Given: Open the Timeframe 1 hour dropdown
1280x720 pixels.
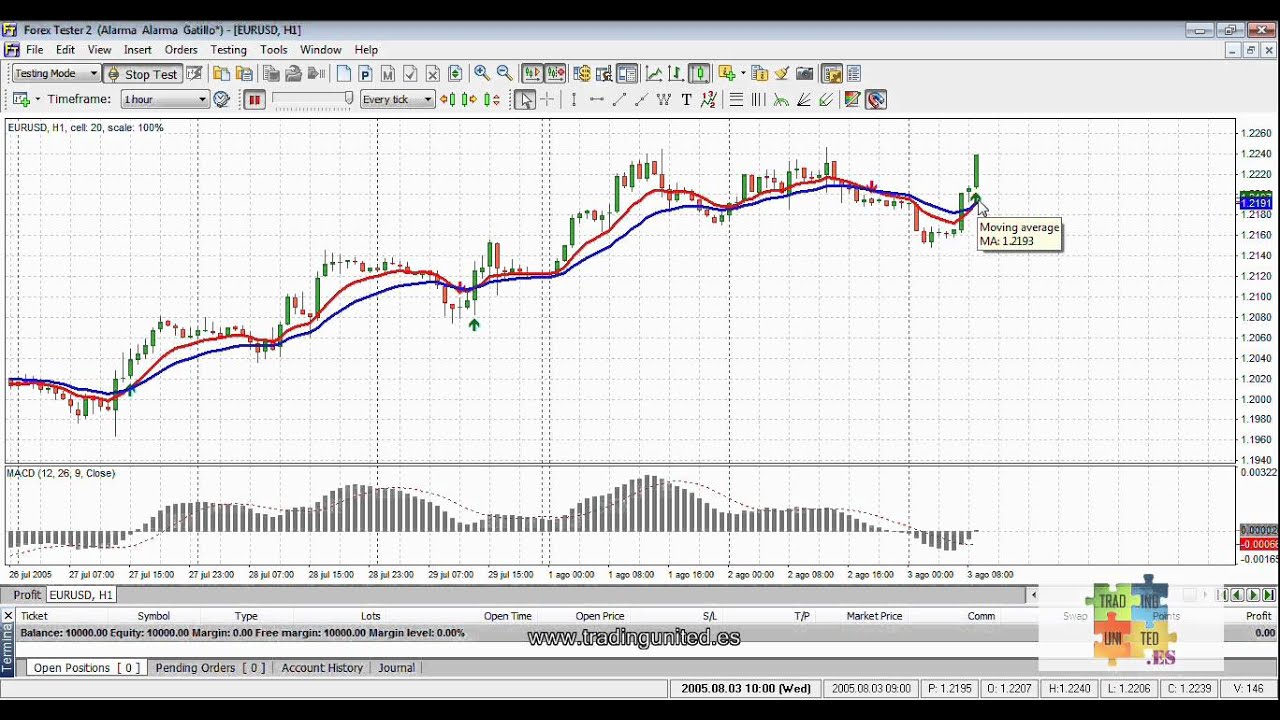Looking at the screenshot, I should 165,99.
